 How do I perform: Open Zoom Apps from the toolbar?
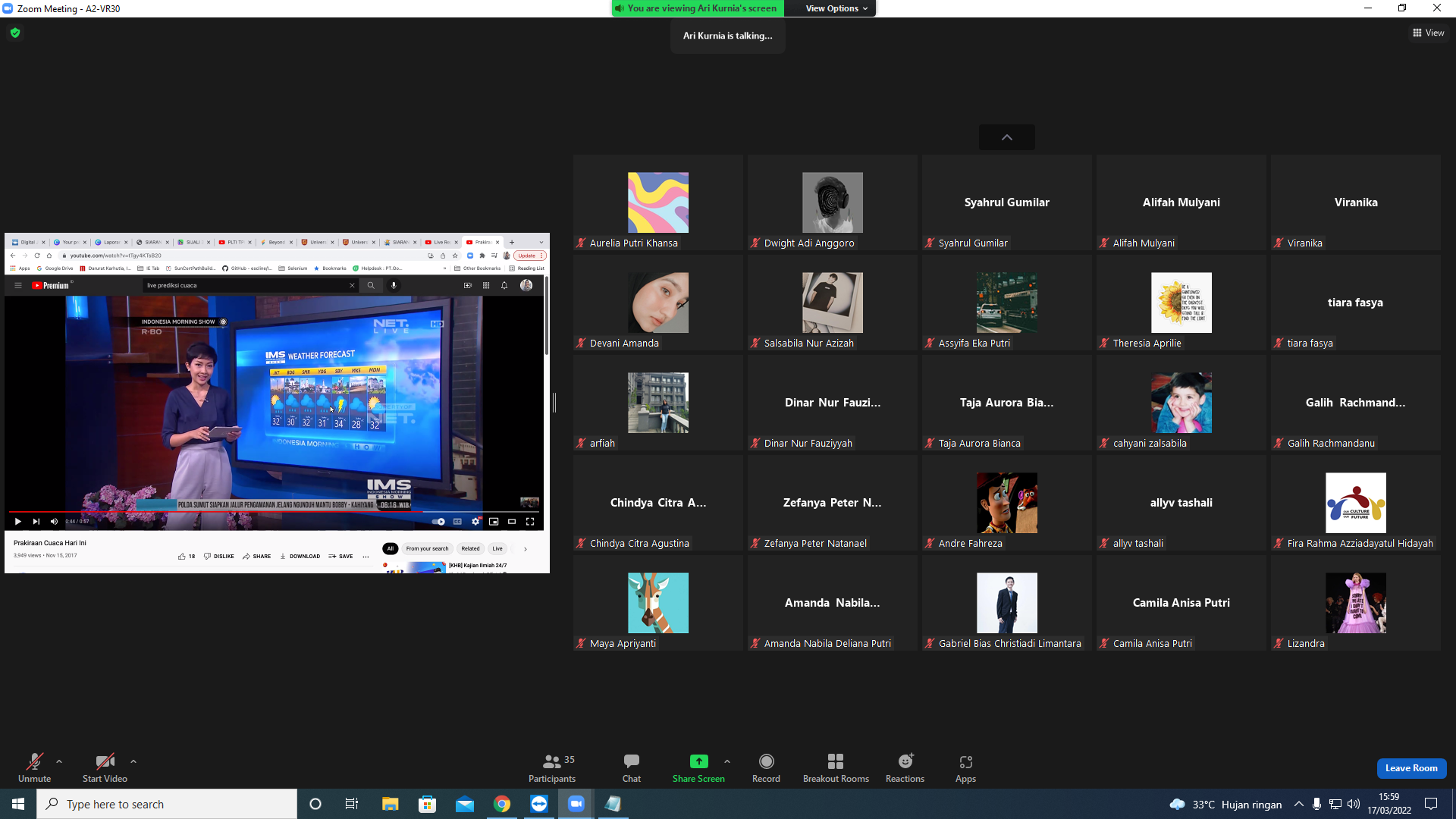click(965, 767)
